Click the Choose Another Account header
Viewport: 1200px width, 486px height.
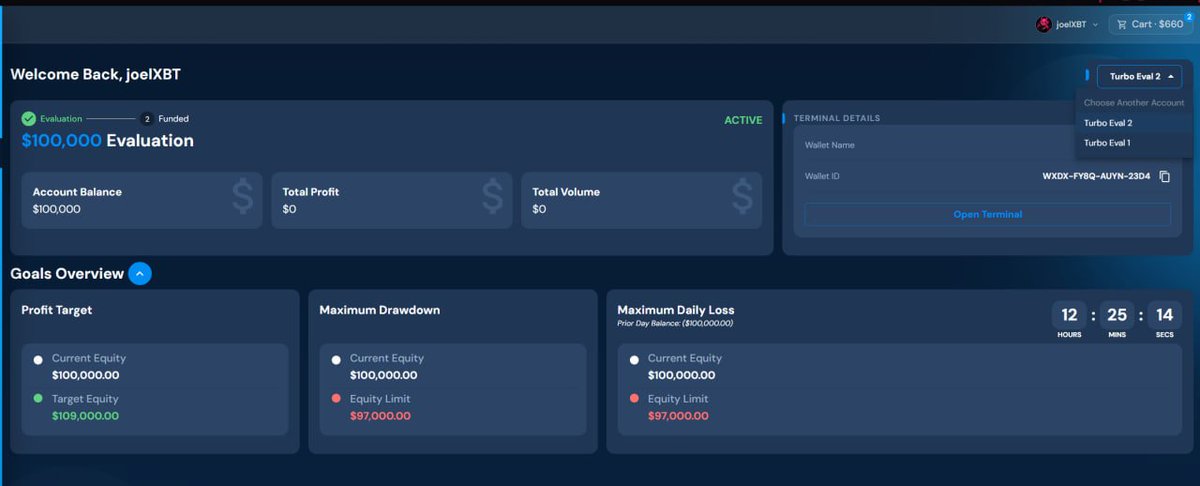[x=1134, y=103]
